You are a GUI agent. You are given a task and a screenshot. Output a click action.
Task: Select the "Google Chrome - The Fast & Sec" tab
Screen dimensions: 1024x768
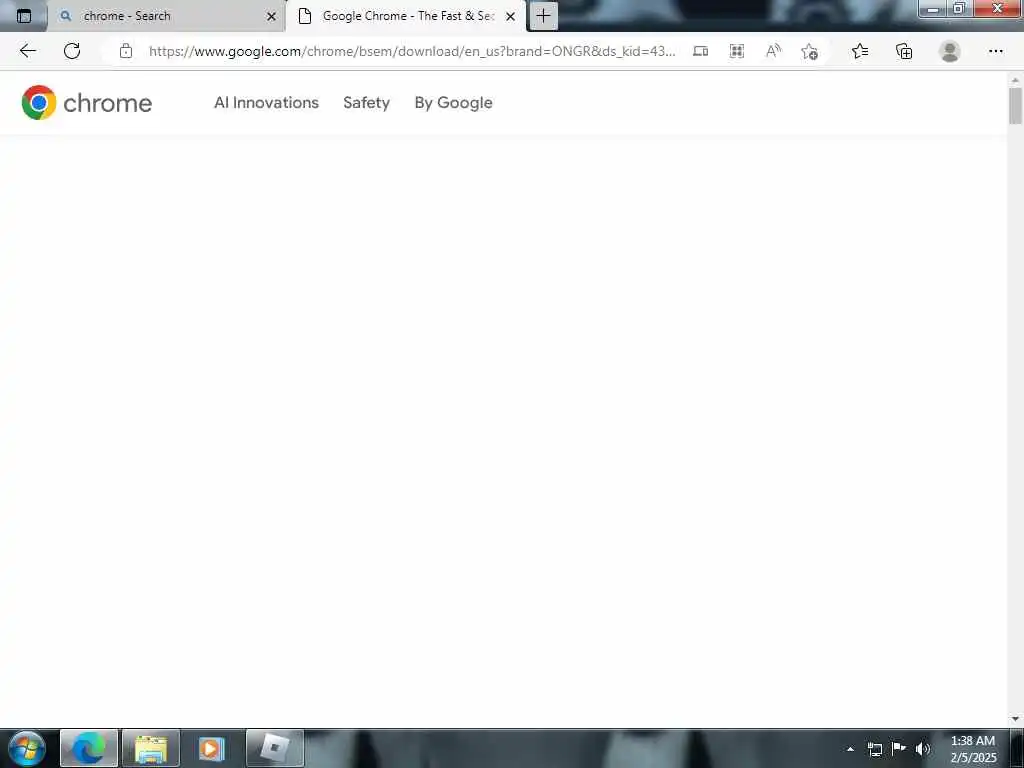(405, 16)
